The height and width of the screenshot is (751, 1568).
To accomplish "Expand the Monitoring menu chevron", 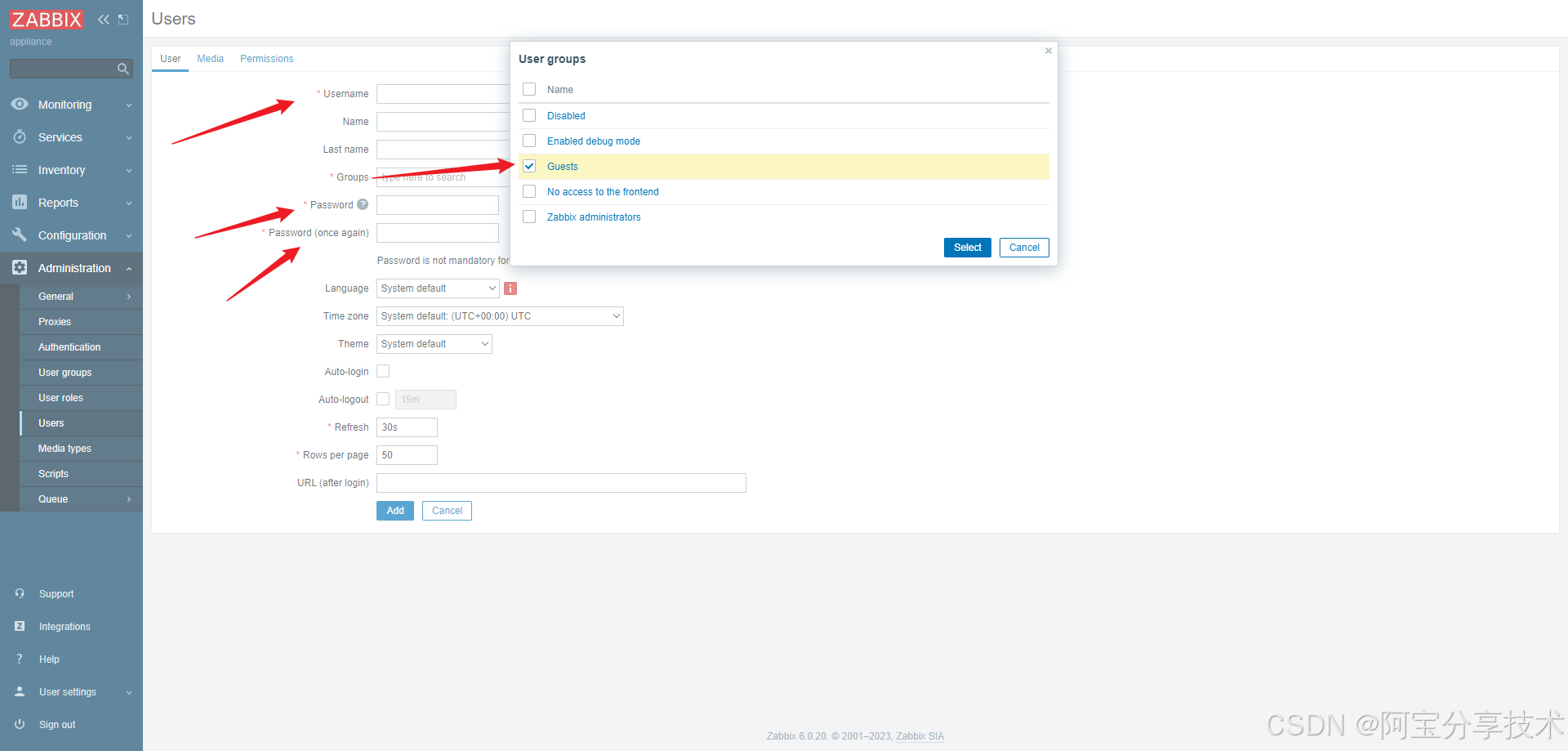I will click(129, 105).
